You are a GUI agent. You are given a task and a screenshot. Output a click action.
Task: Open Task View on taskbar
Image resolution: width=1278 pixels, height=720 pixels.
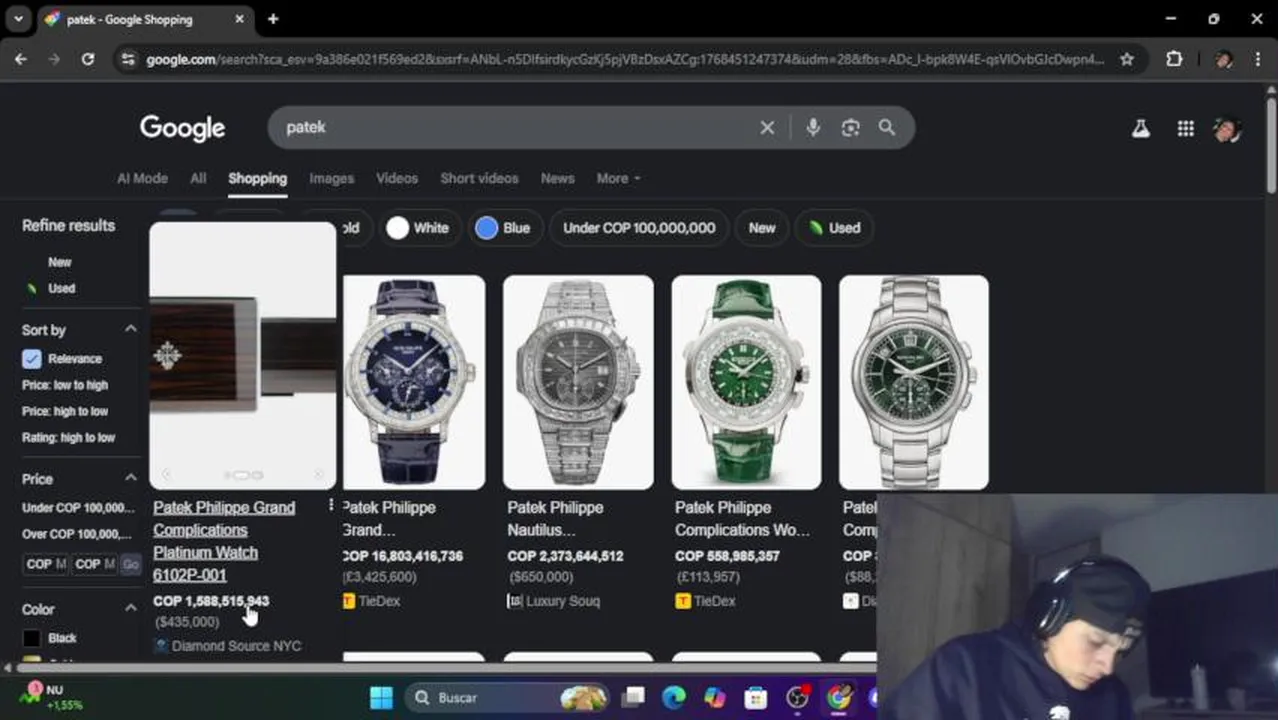[x=633, y=697]
